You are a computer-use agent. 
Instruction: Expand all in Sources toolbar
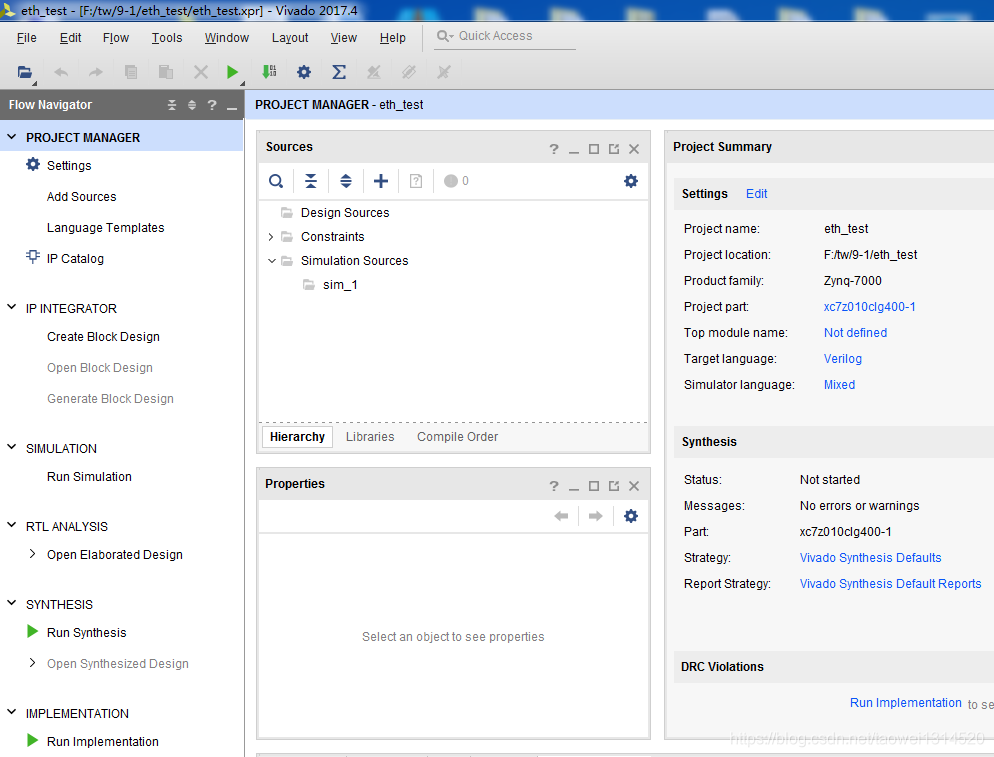[345, 181]
